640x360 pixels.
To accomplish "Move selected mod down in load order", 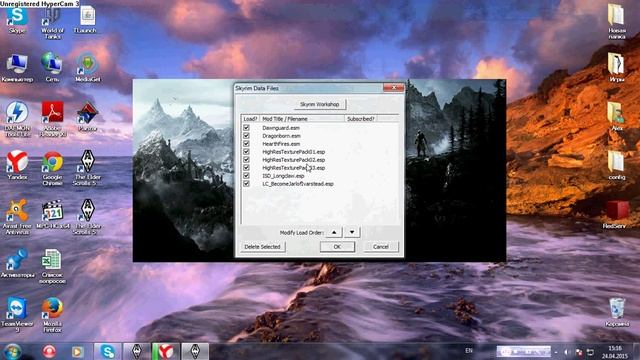I will pos(352,232).
